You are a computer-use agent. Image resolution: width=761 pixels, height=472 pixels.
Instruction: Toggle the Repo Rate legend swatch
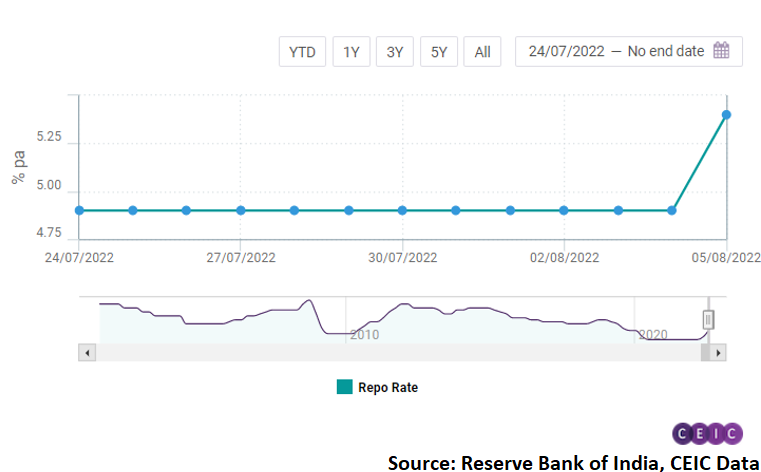(x=345, y=387)
